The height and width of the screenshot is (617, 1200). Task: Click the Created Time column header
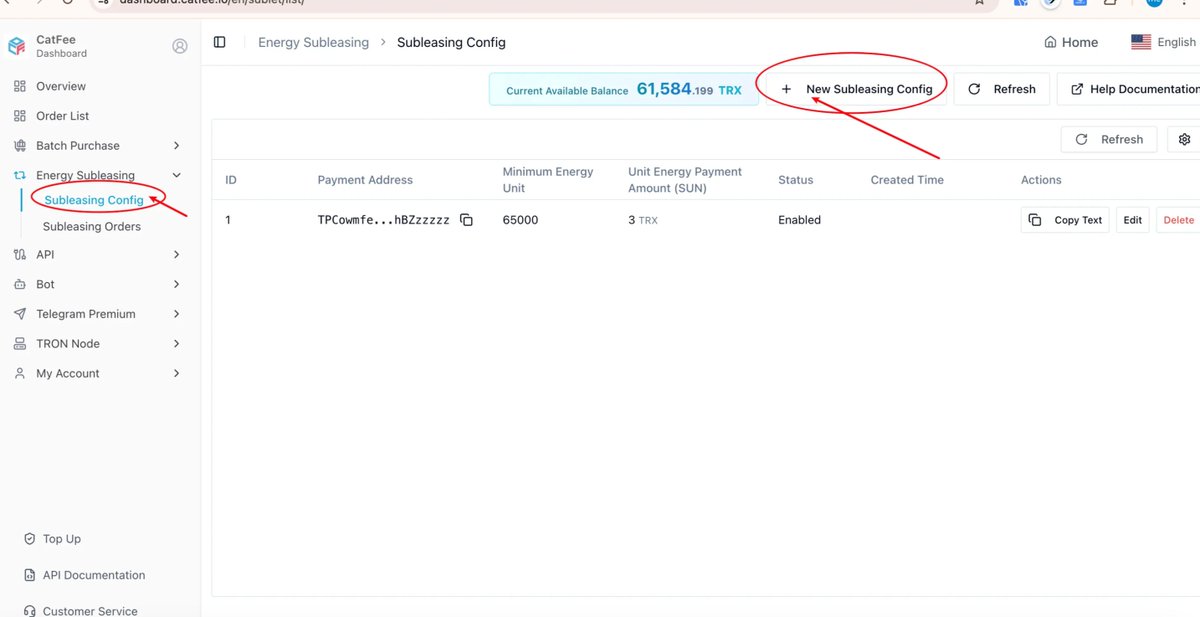907,180
